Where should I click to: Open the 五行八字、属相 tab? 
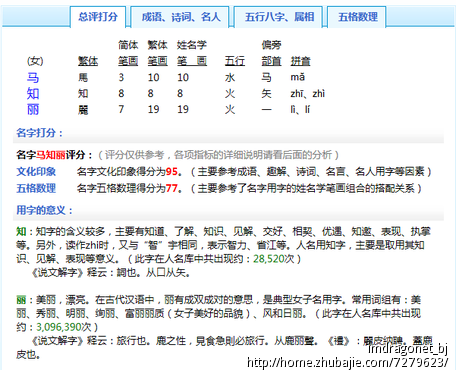[x=279, y=17]
